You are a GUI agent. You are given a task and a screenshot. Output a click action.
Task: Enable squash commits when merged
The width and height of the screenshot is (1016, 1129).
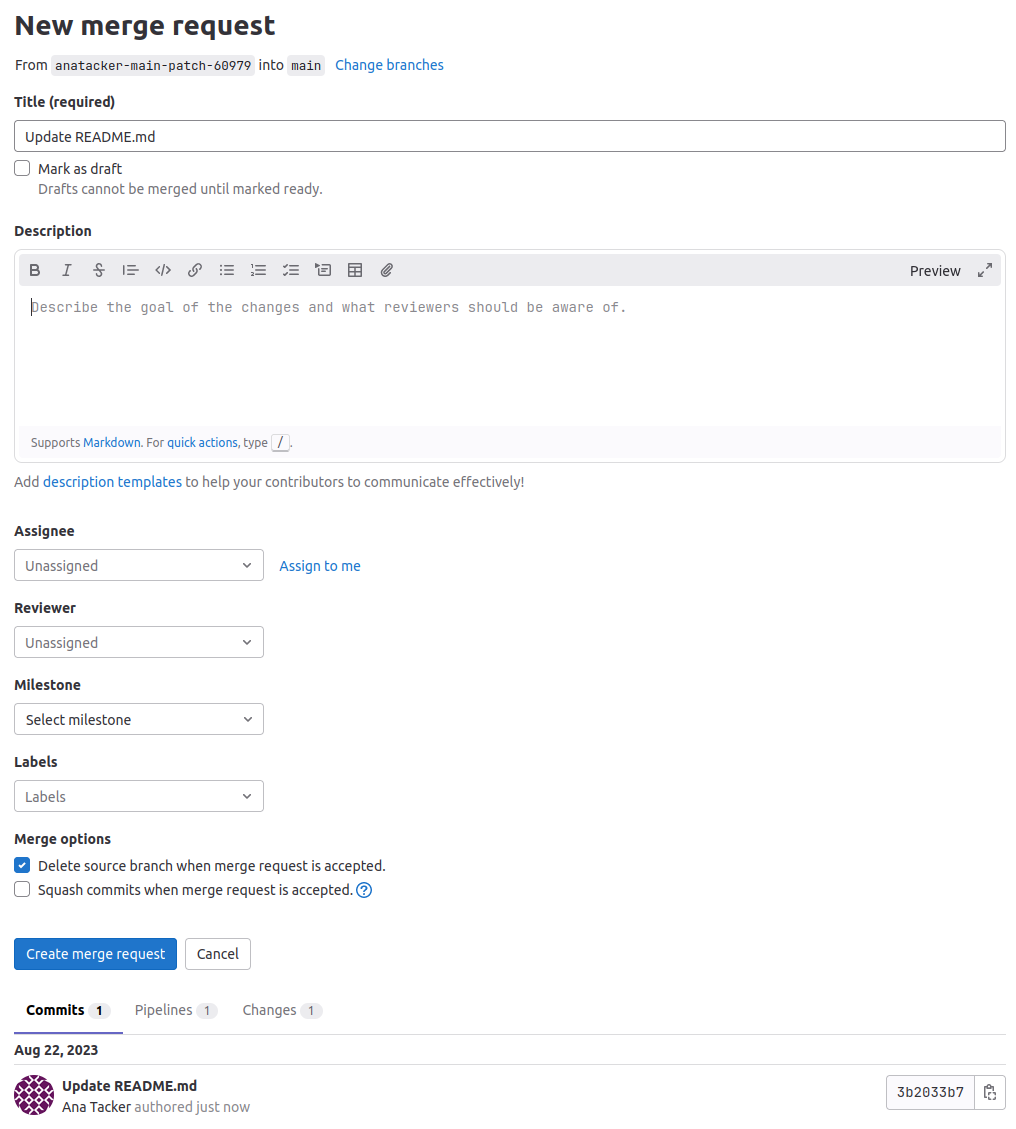21,888
